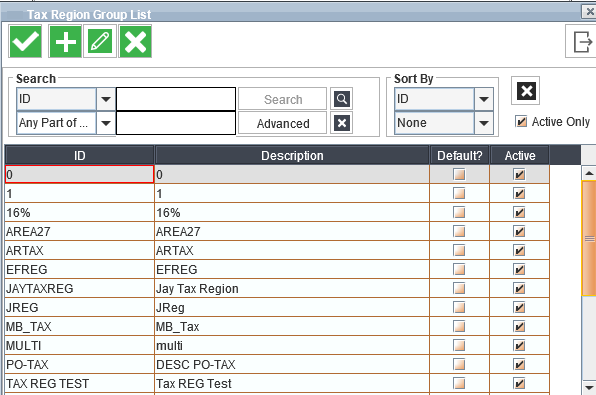Click the green checkmark select button

tap(25, 41)
